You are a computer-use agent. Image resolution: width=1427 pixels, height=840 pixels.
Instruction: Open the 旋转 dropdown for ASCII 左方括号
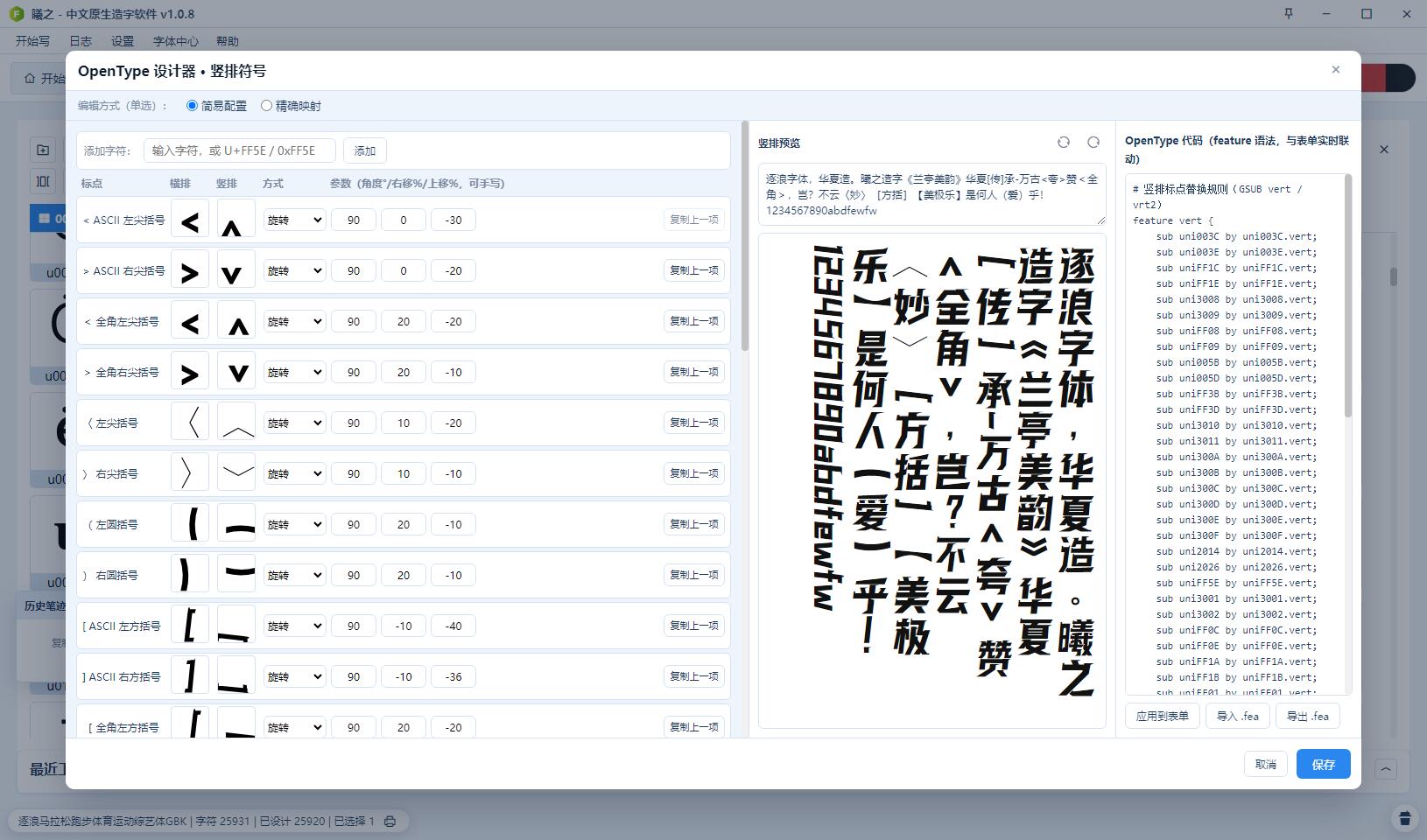tap(294, 626)
